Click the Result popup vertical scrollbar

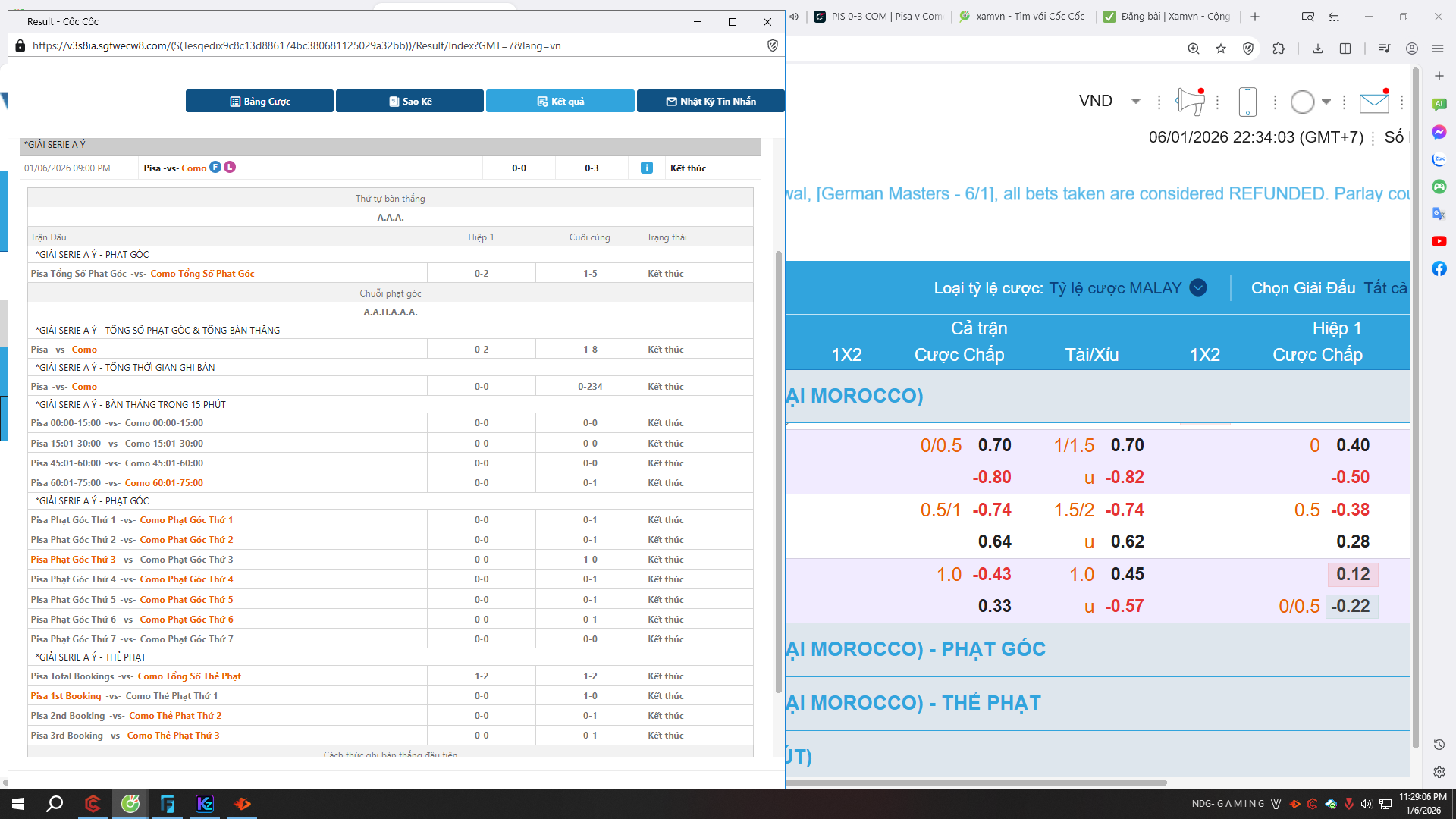[x=778, y=470]
